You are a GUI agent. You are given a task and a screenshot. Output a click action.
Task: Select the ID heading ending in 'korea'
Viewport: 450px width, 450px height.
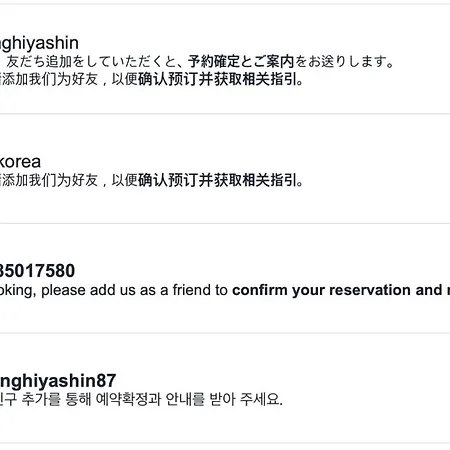[20, 162]
